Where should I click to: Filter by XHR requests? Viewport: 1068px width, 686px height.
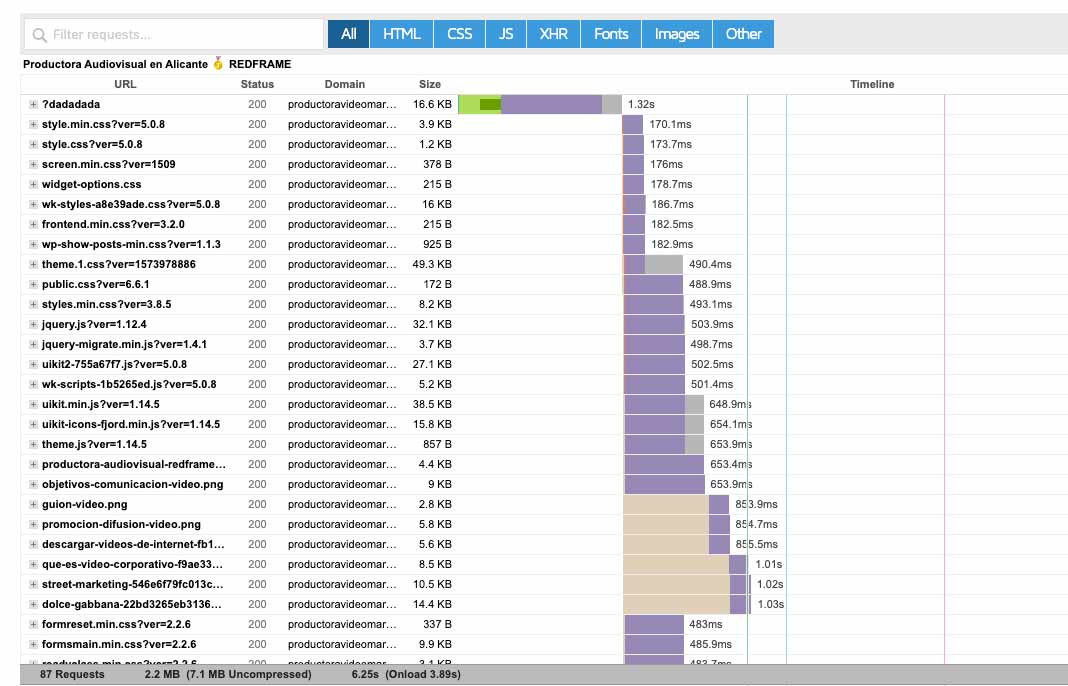click(553, 34)
